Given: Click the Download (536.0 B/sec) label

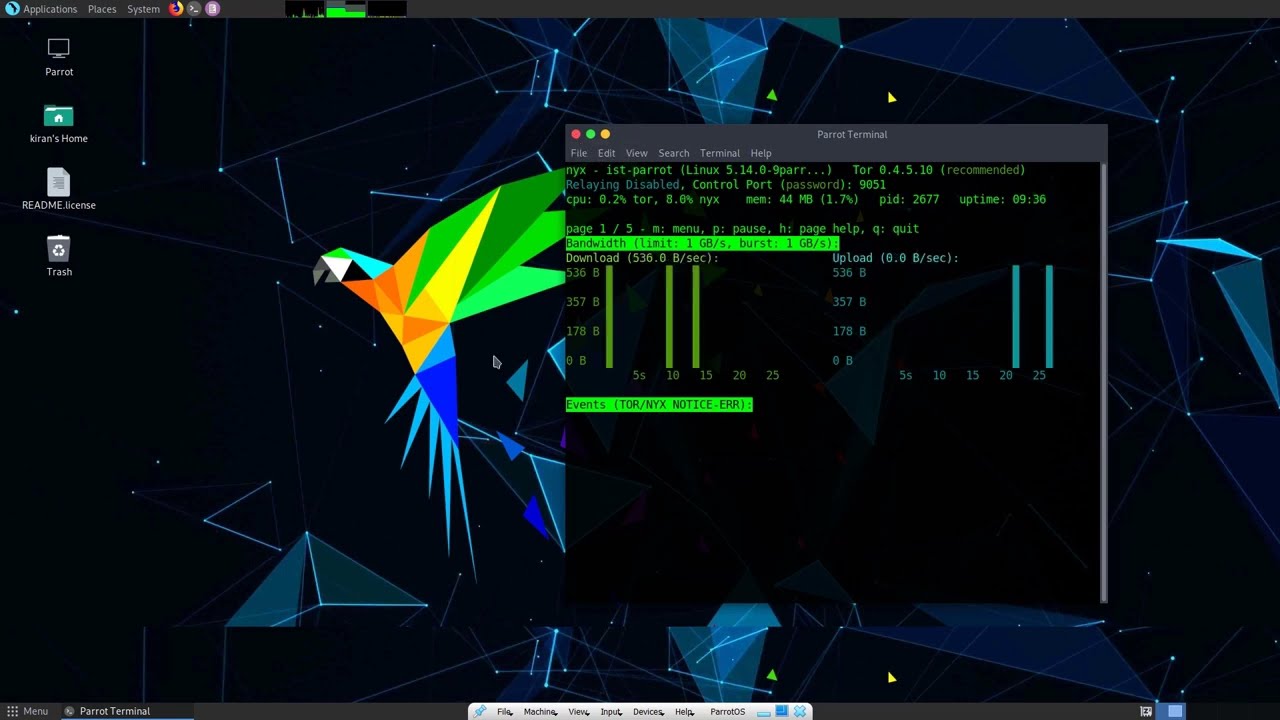Looking at the screenshot, I should [642, 258].
